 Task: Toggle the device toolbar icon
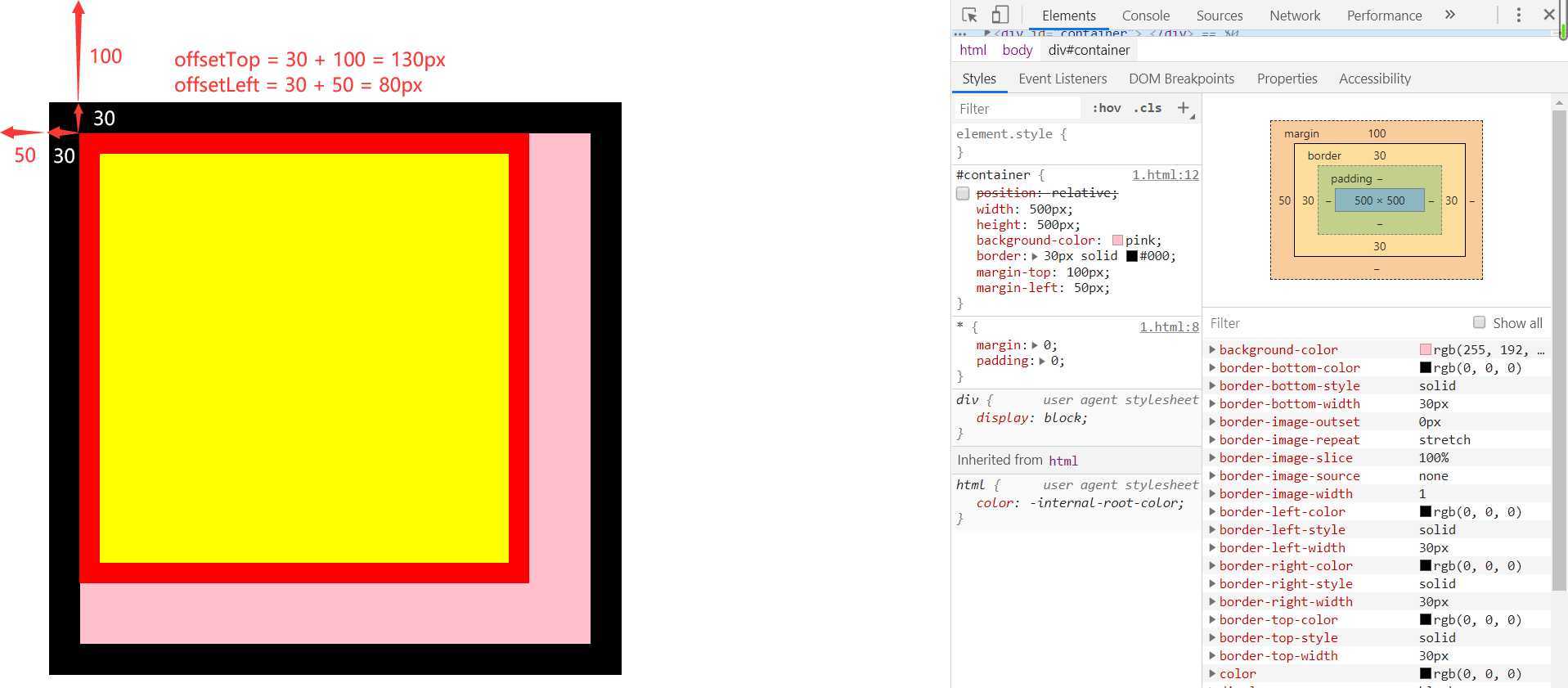[1000, 15]
